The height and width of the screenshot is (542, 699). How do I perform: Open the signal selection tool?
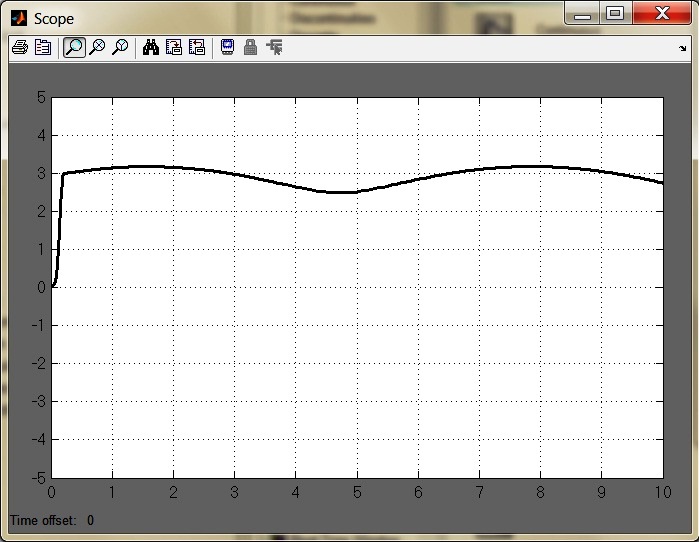pyautogui.click(x=274, y=47)
